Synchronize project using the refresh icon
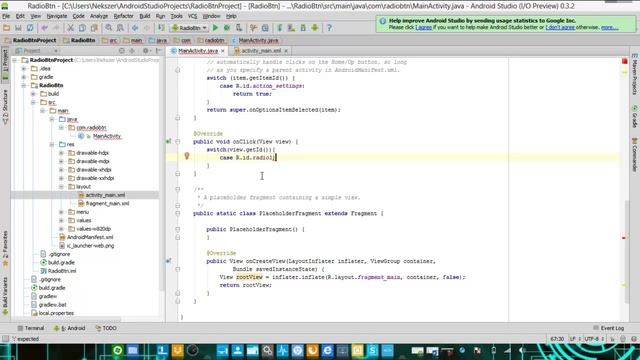The width and height of the screenshot is (640, 360). tap(30, 28)
